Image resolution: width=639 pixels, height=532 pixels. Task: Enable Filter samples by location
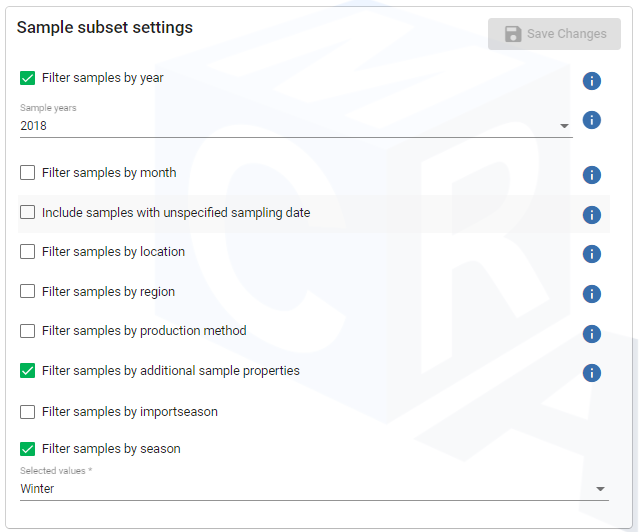(x=28, y=252)
